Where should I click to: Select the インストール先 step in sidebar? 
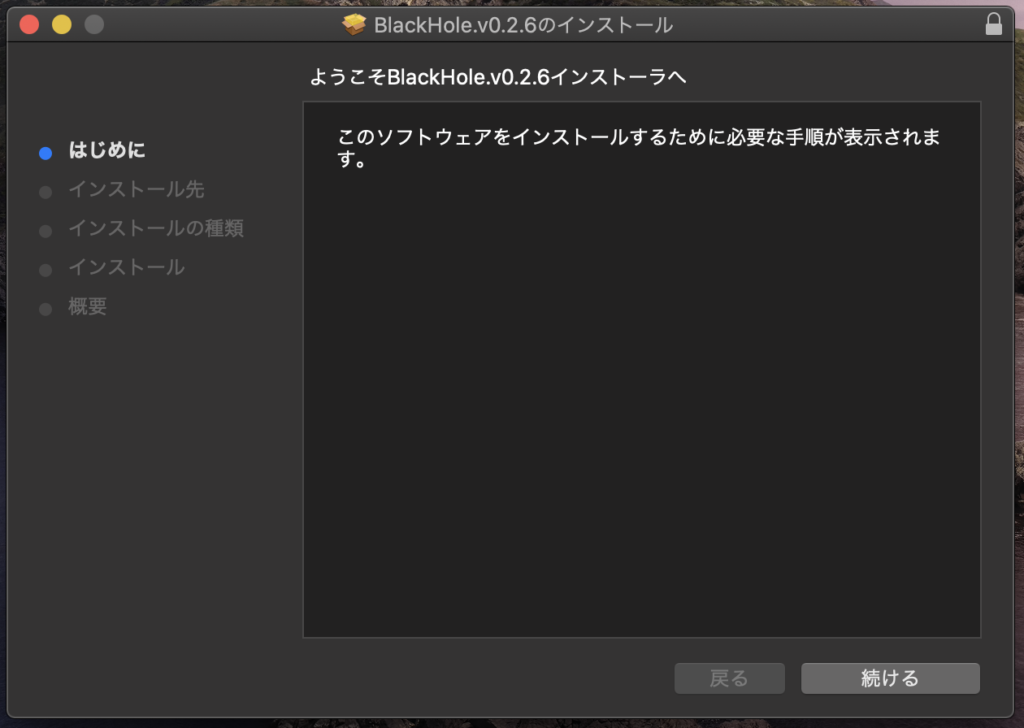pos(136,189)
